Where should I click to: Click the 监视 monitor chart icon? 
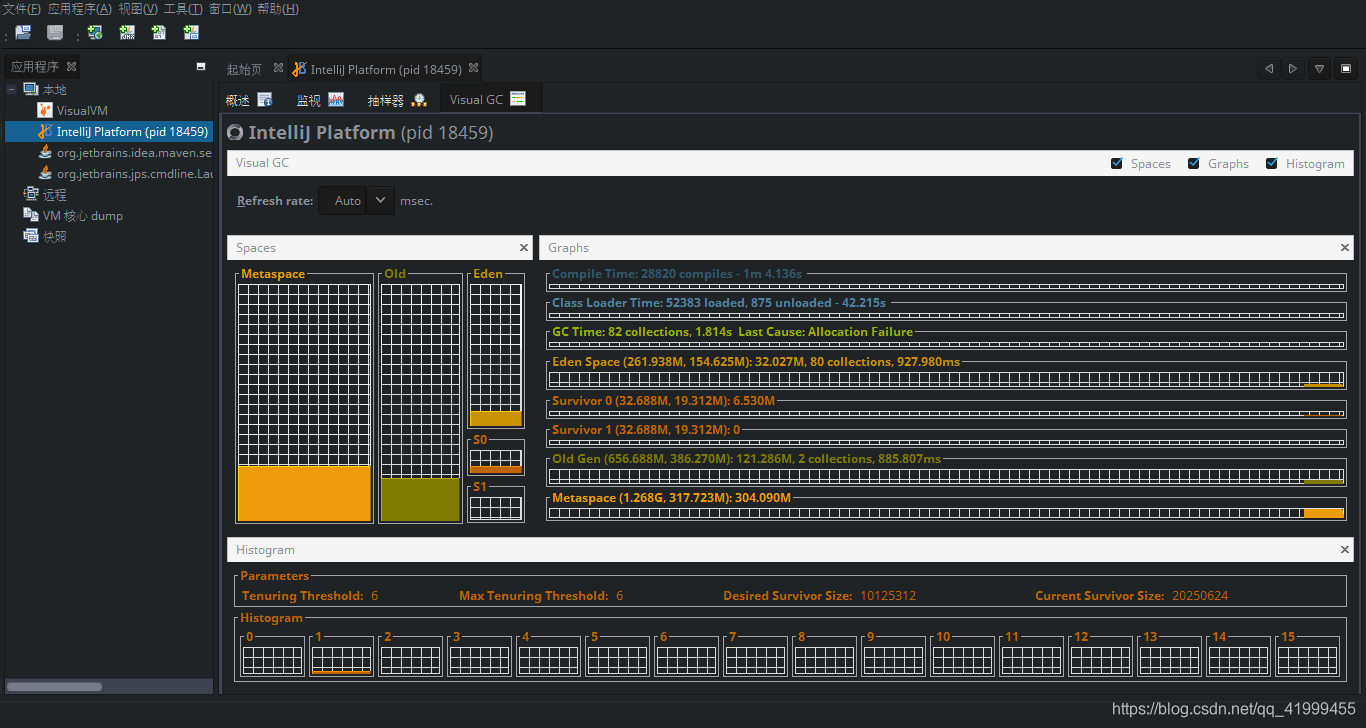point(336,100)
